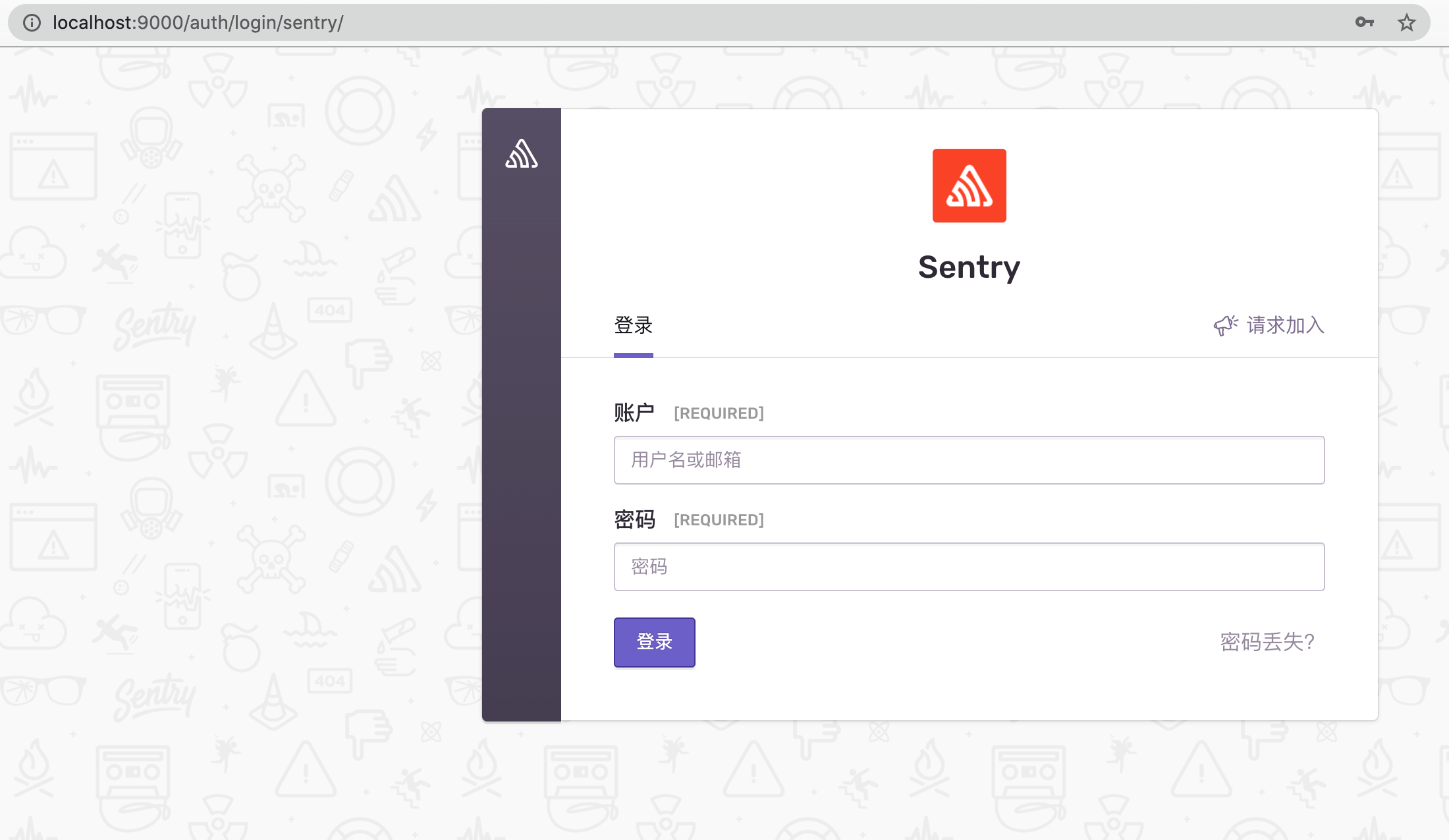Switch to the 登录 tab
The image size is (1449, 840).
click(633, 325)
